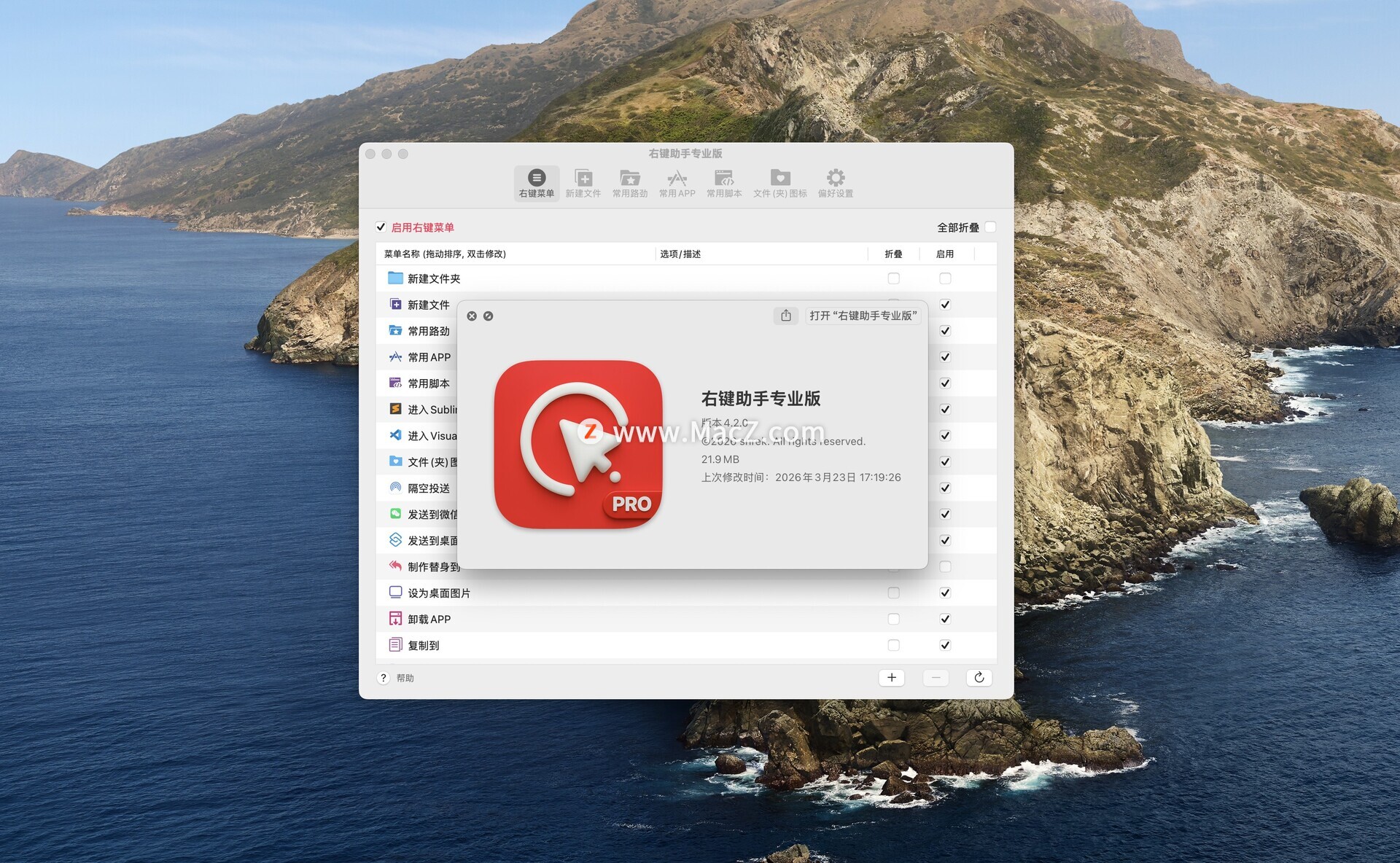This screenshot has width=1400, height=863.
Task: Select 设为桌面图片 menu row
Action: (439, 593)
